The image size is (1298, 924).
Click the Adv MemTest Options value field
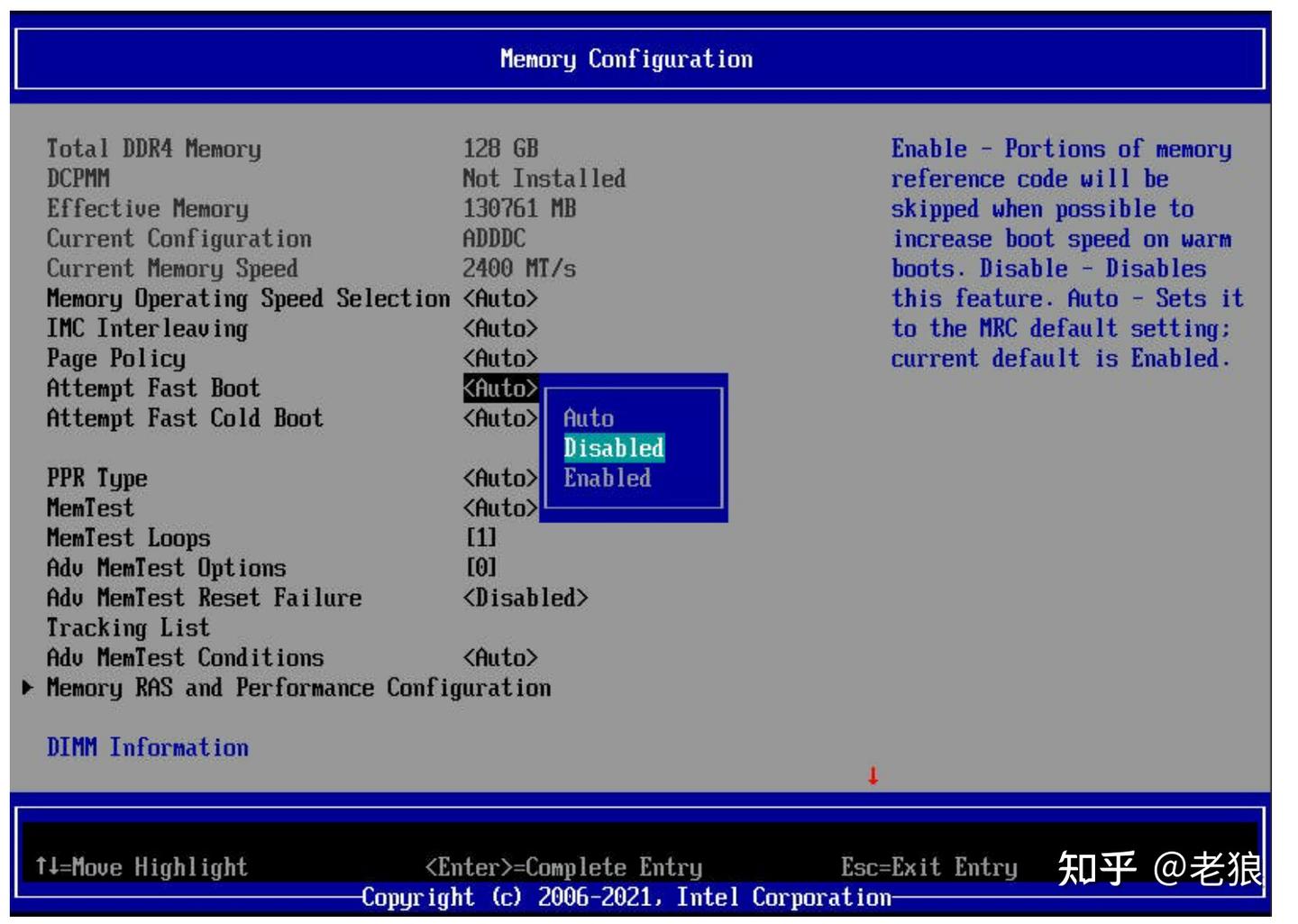[481, 568]
